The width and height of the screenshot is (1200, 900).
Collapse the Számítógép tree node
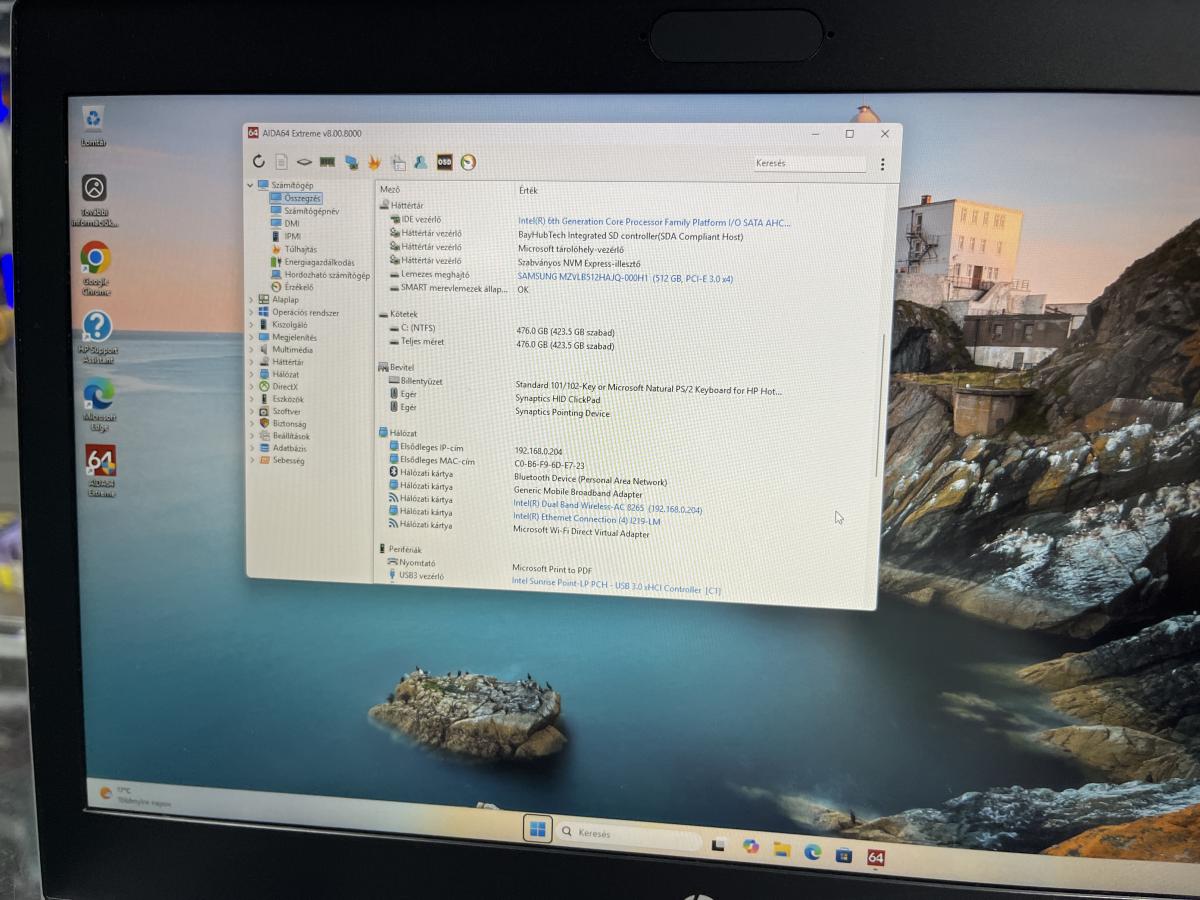pyautogui.click(x=251, y=185)
